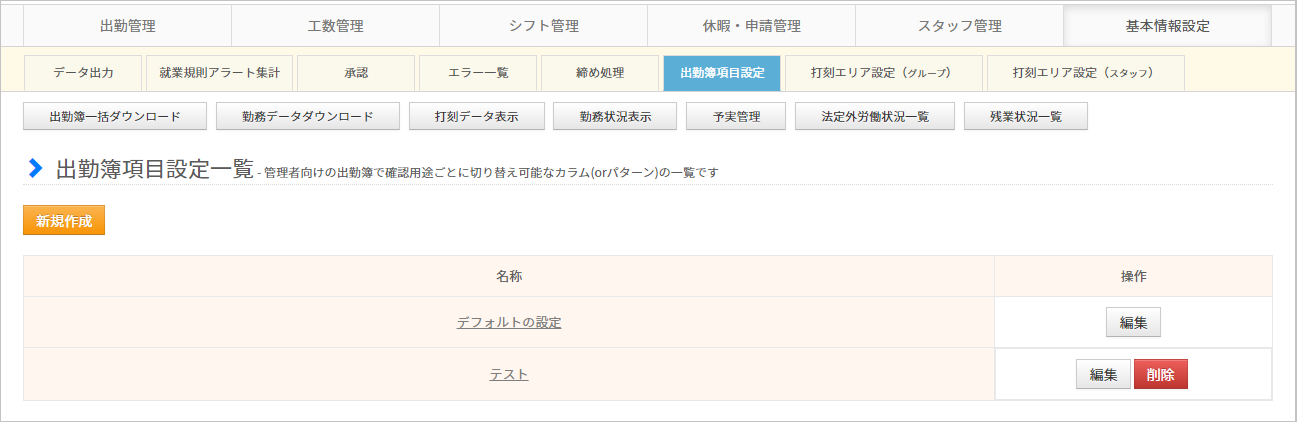Open 就業規則アラート集計 sub-tab

coord(219,73)
